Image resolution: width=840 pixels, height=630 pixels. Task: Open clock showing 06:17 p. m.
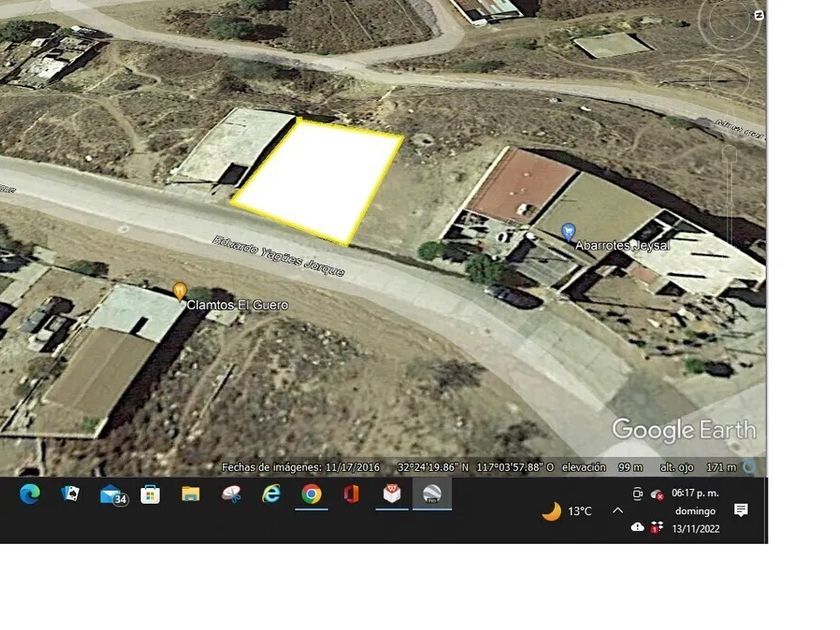point(695,493)
